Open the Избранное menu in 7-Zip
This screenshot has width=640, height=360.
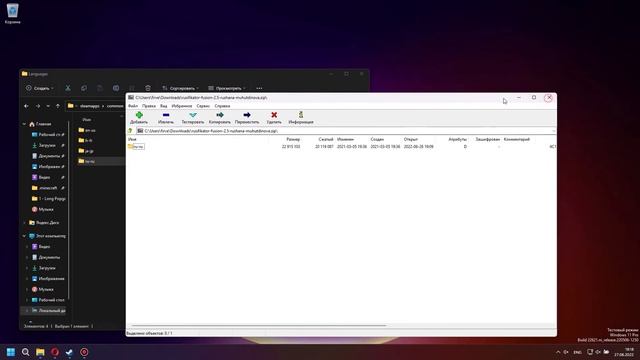[182, 106]
